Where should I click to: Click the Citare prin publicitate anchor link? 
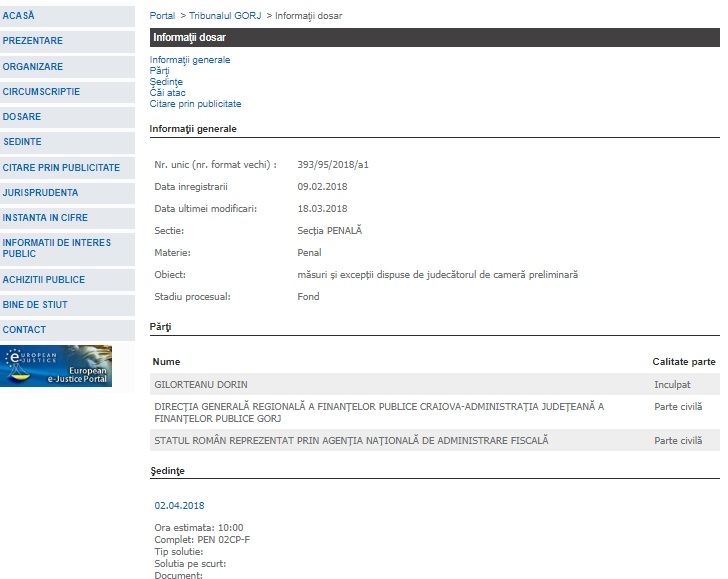(x=195, y=104)
